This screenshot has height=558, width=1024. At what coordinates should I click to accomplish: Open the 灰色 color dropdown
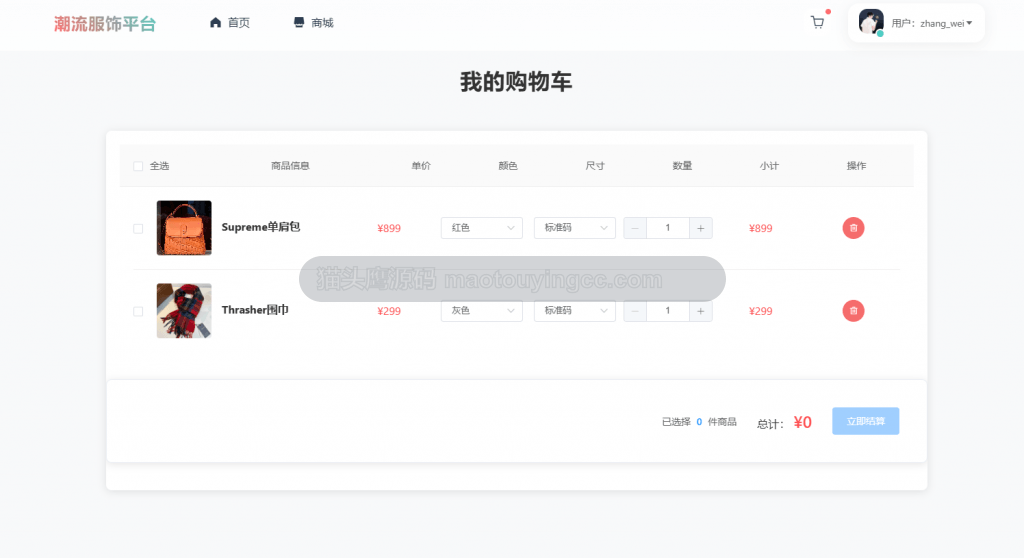tap(481, 310)
